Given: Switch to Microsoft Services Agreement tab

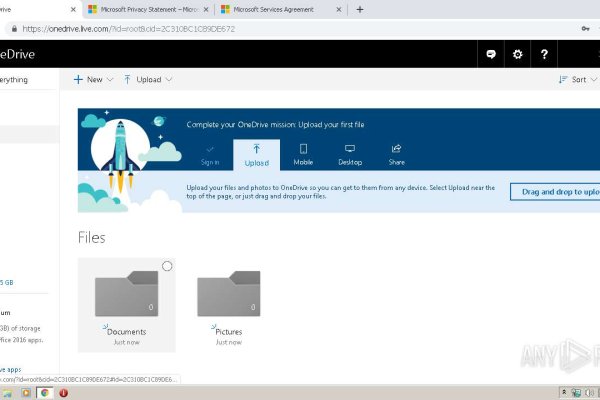Looking at the screenshot, I should click(276, 9).
